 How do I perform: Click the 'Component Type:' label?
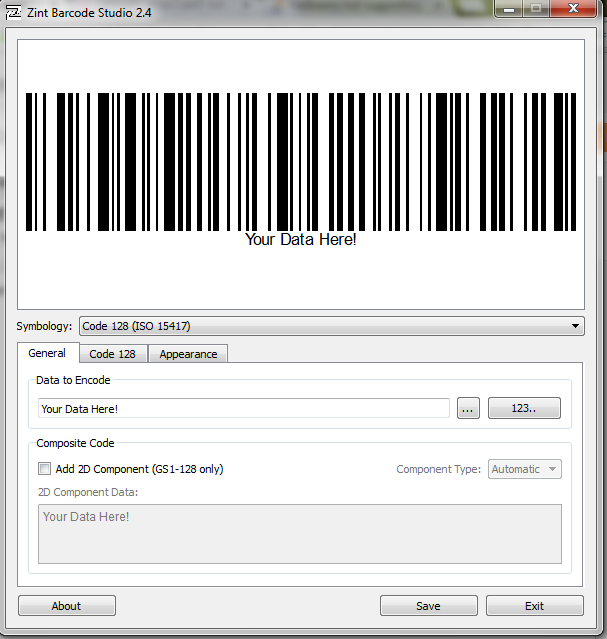(x=439, y=469)
